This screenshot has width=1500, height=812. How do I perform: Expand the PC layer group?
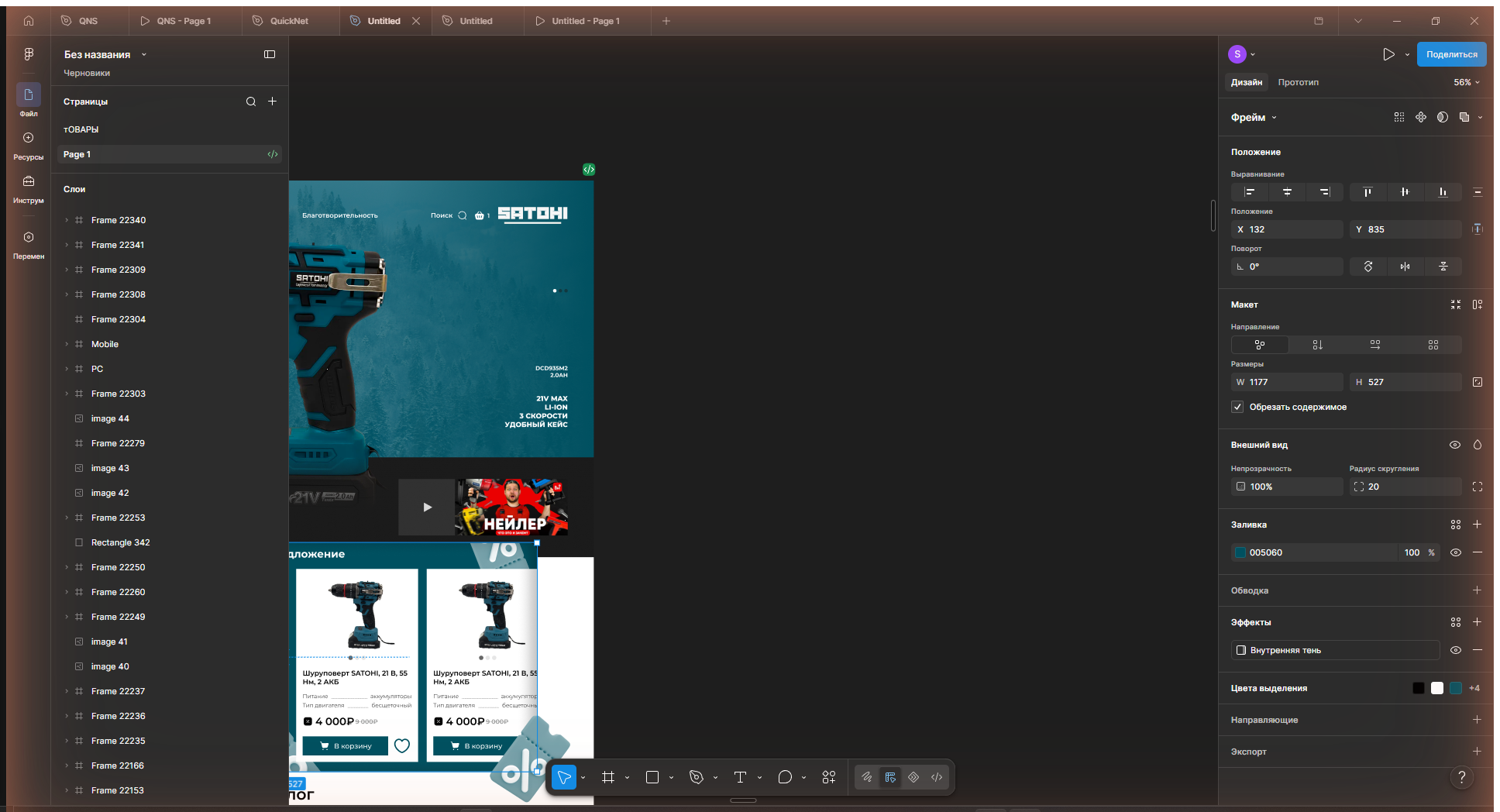point(67,369)
